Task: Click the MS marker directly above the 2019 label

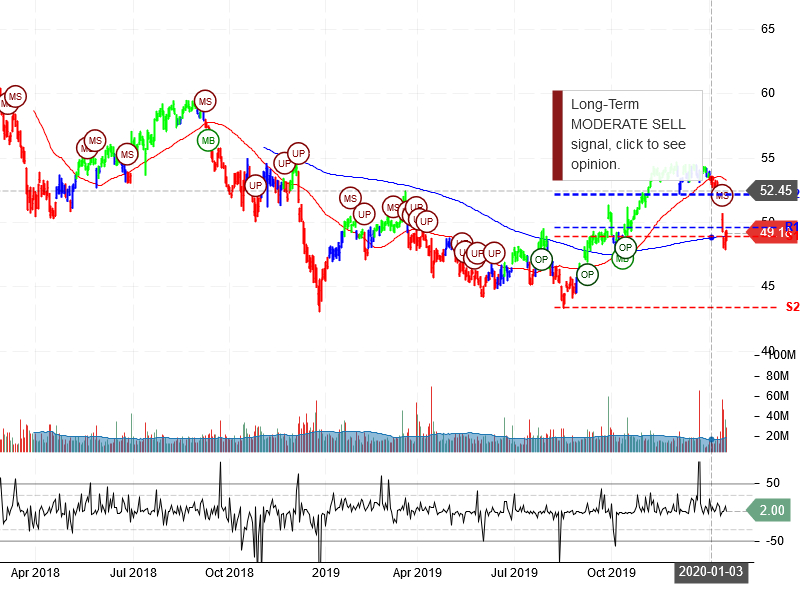Action: coord(349,198)
